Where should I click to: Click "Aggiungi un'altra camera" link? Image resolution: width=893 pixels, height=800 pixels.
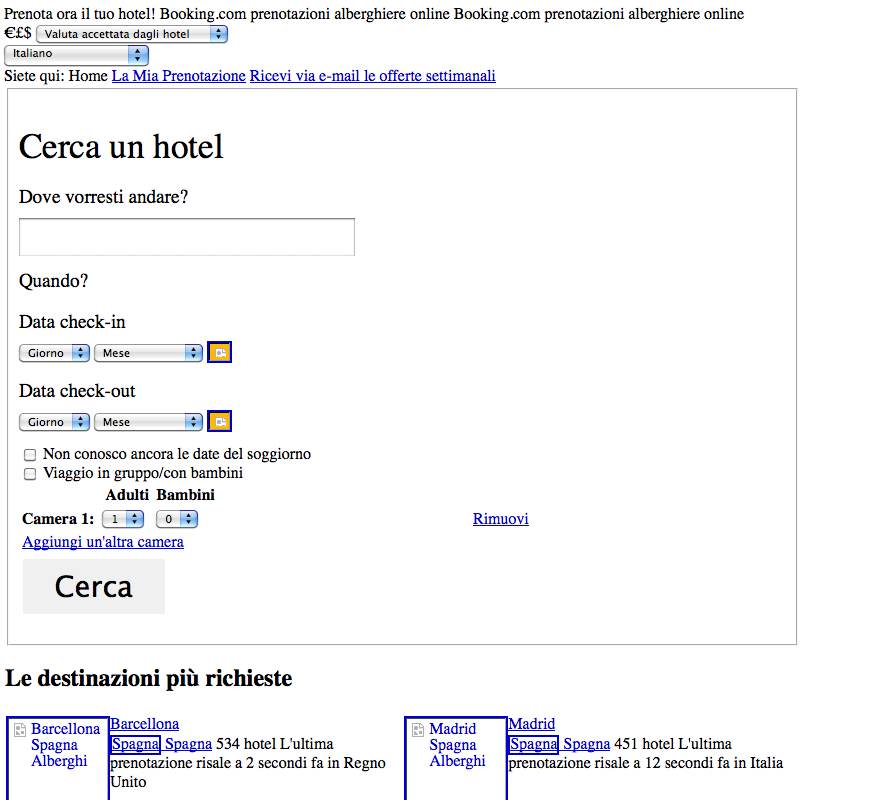tap(103, 541)
